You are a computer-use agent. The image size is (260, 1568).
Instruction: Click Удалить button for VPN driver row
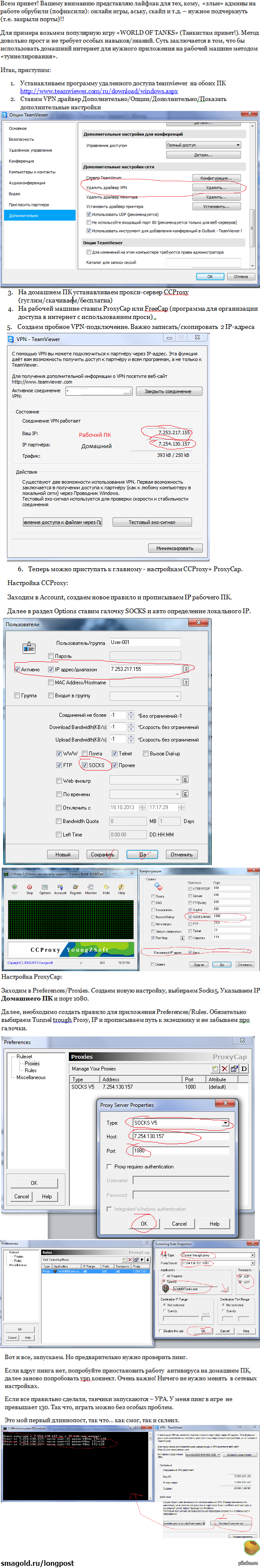click(x=215, y=188)
